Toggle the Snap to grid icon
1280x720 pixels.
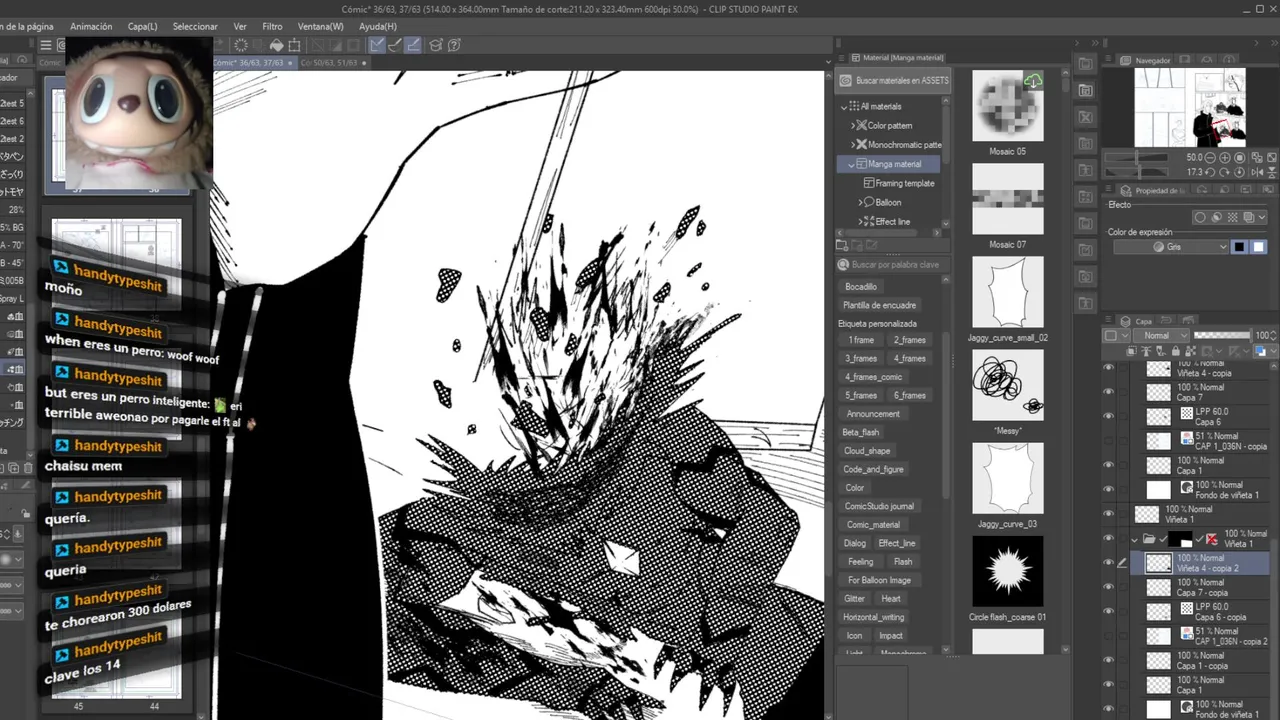pyautogui.click(x=412, y=45)
